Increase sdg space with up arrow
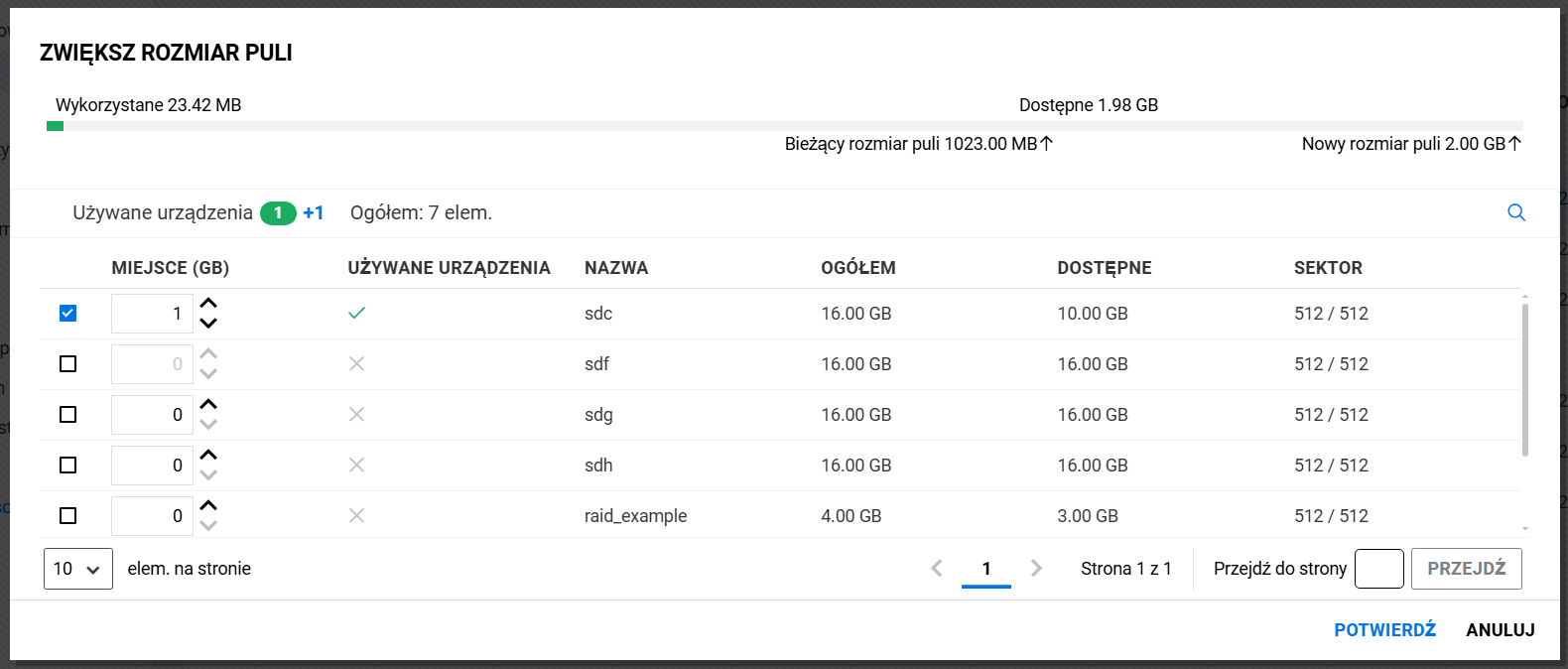1568x669 pixels. (208, 405)
